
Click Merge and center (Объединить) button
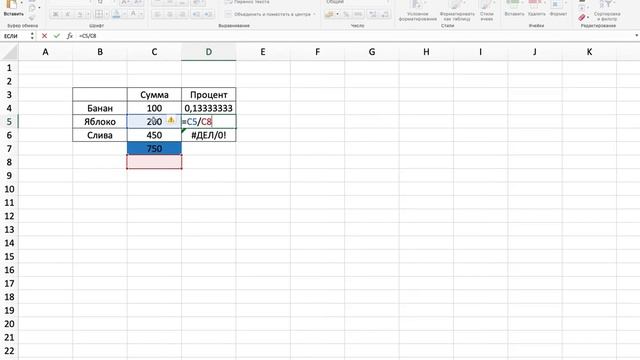point(267,14)
